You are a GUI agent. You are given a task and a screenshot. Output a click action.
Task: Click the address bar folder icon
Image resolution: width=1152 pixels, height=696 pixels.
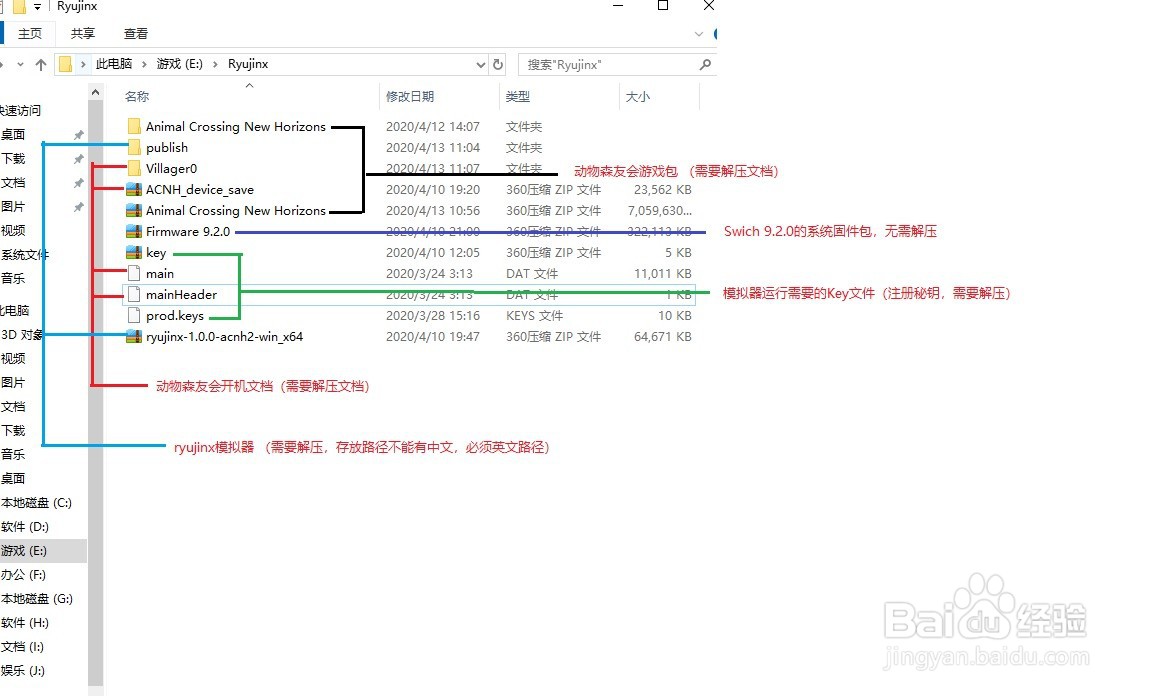(65, 64)
